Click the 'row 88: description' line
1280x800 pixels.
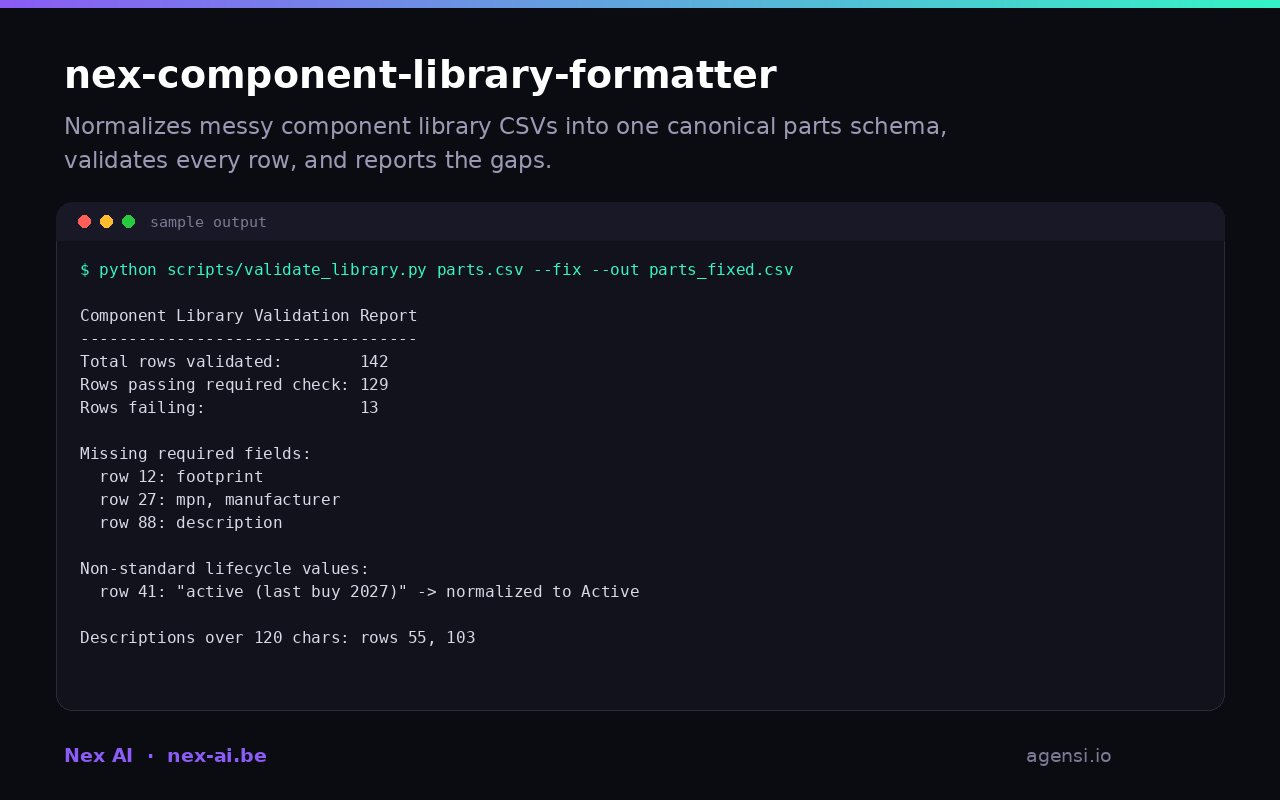(190, 523)
